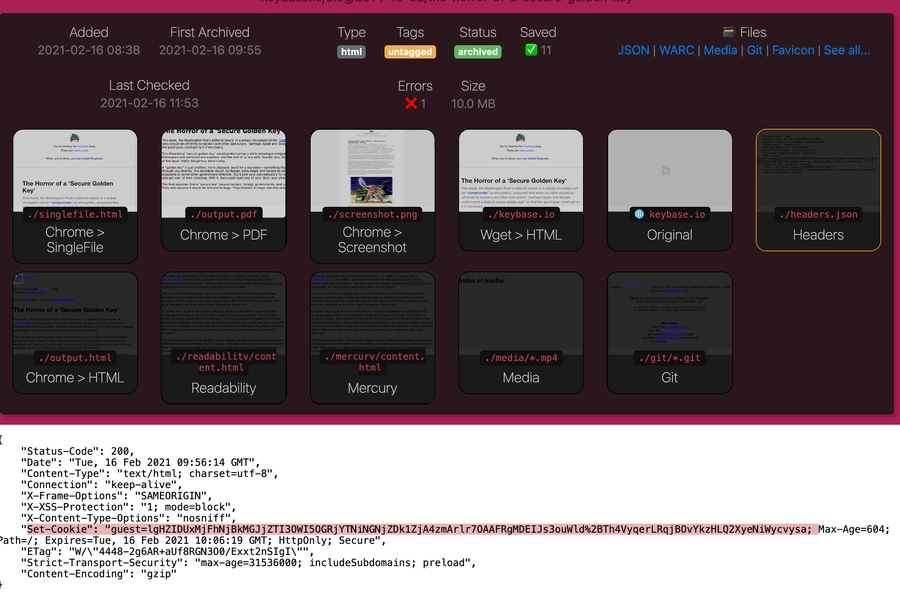Viewport: 900px width, 603px height.
Task: Click the Git link in Files
Action: point(755,50)
